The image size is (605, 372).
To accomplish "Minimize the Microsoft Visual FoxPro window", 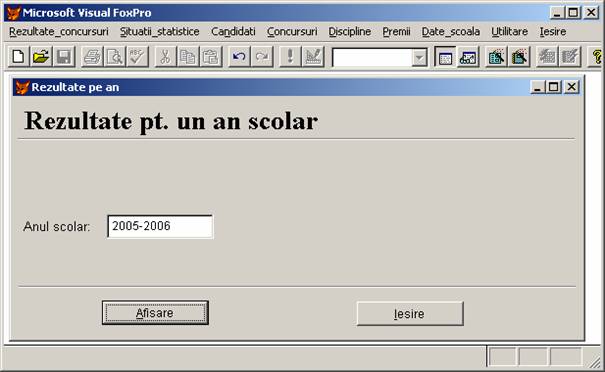I will pos(556,13).
